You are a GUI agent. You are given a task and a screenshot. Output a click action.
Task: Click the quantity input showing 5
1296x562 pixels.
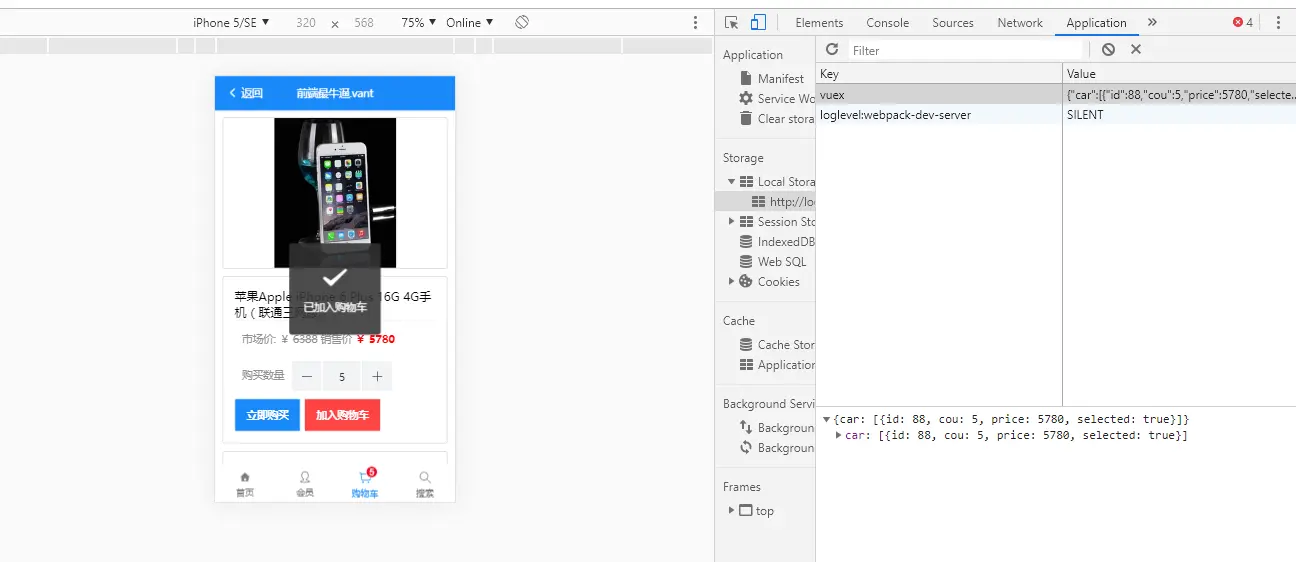[x=342, y=376]
